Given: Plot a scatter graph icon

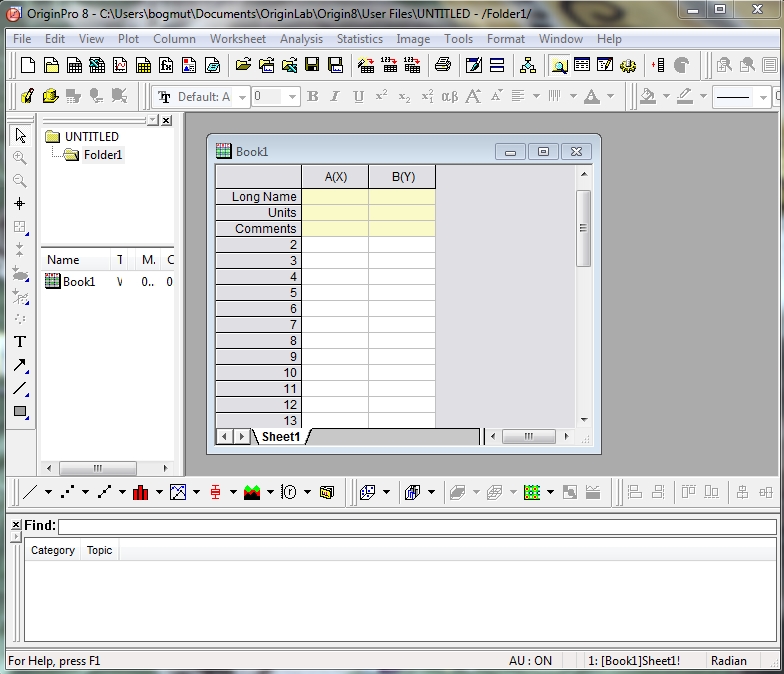Looking at the screenshot, I should click(67, 492).
